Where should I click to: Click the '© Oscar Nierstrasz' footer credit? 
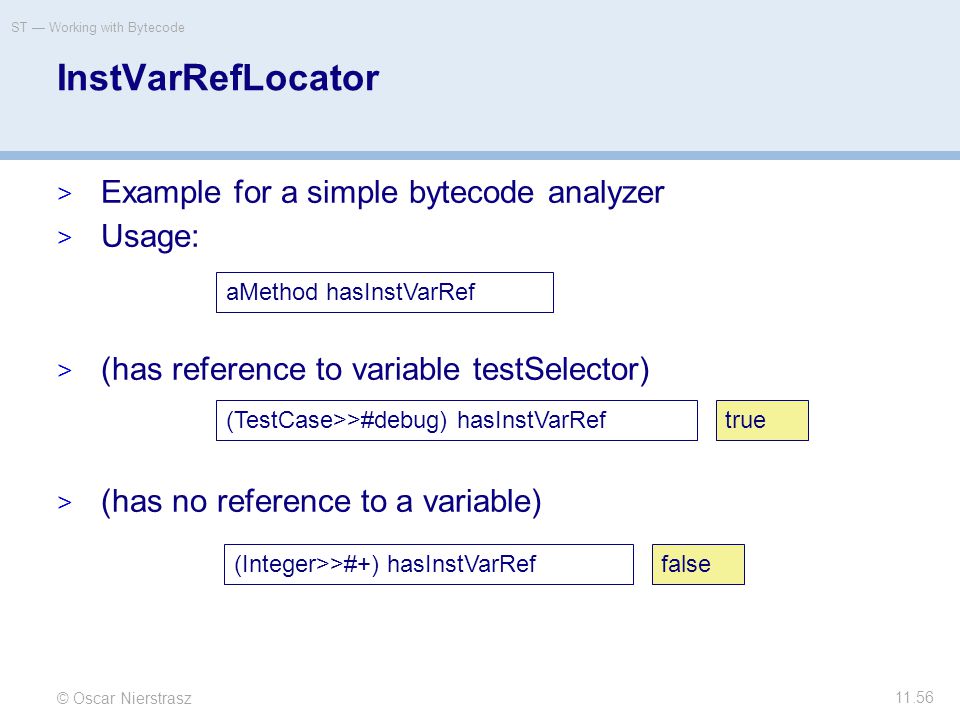[124, 698]
